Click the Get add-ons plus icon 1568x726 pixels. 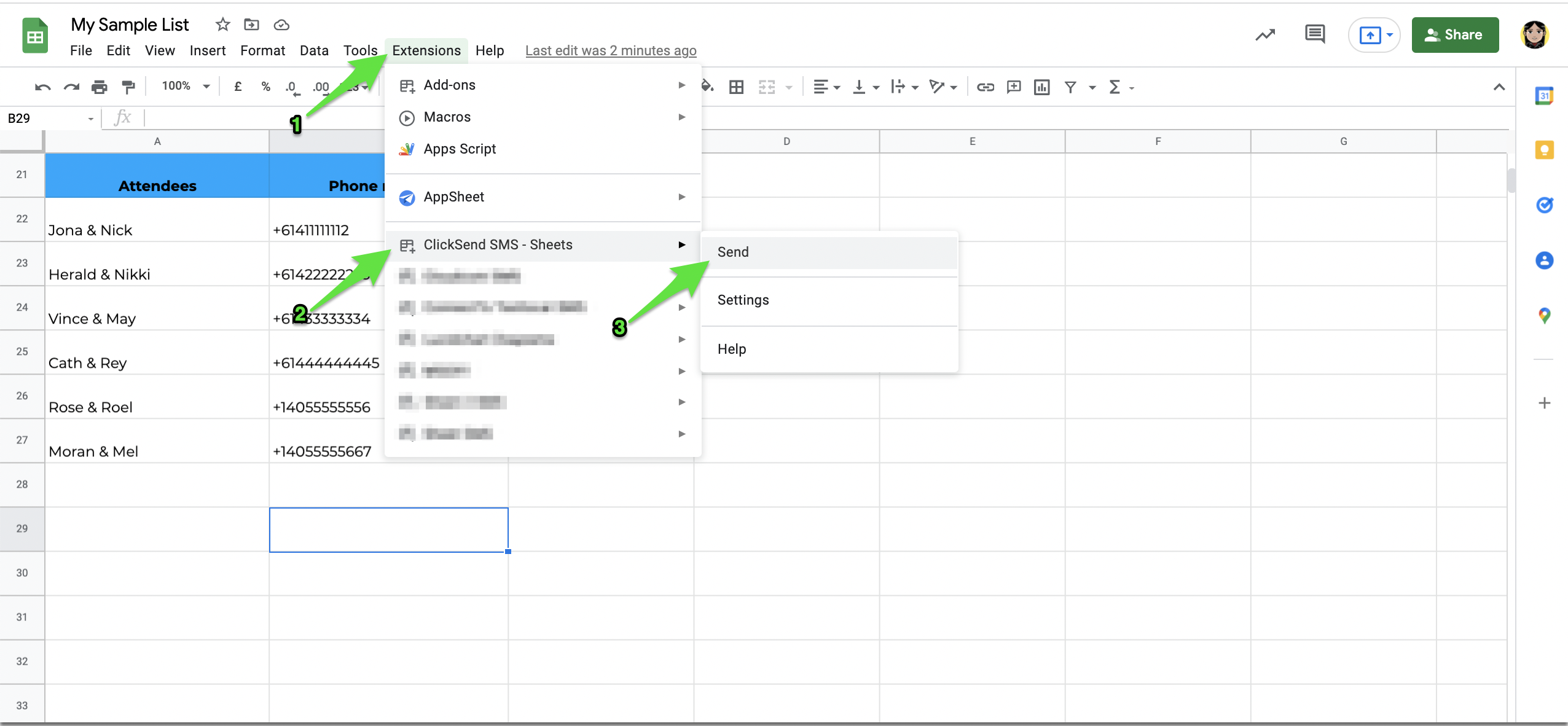pyautogui.click(x=1544, y=403)
